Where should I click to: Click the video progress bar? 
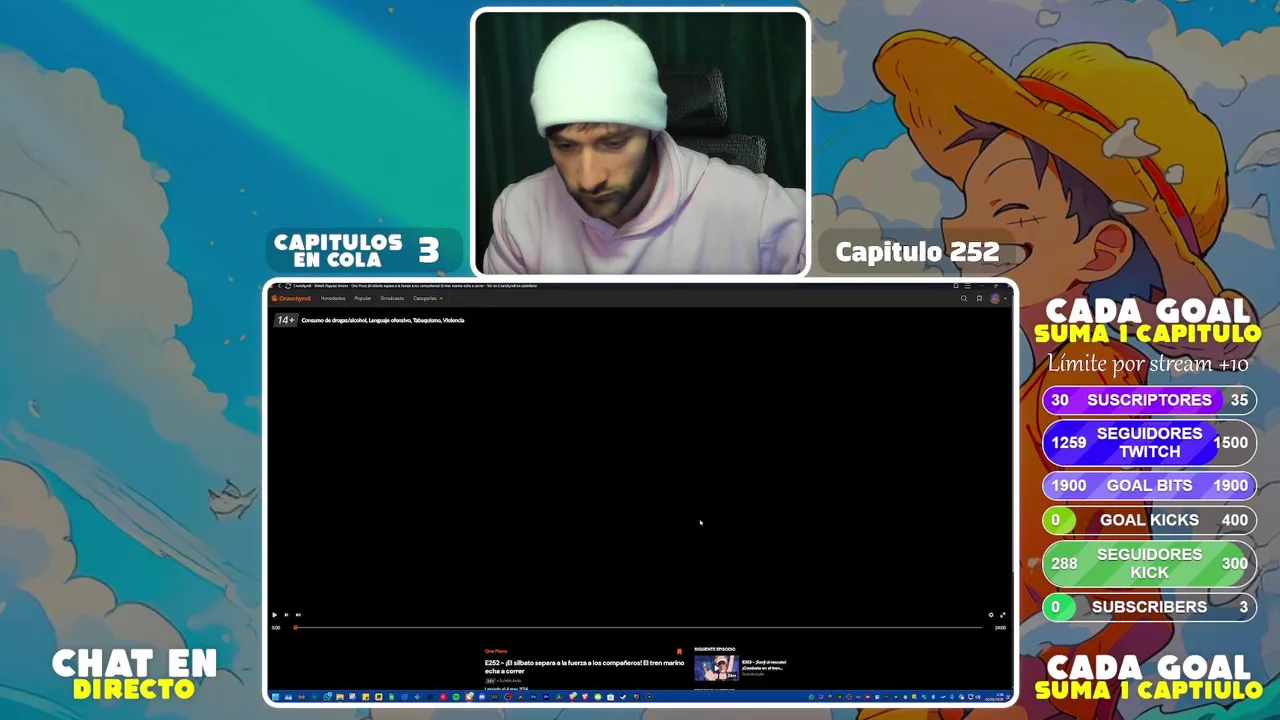coord(639,627)
